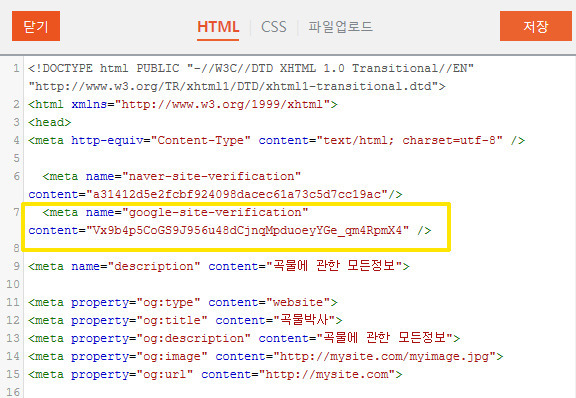The width and height of the screenshot is (576, 398).
Task: Click line number 2 in gutter
Action: pyautogui.click(x=17, y=104)
